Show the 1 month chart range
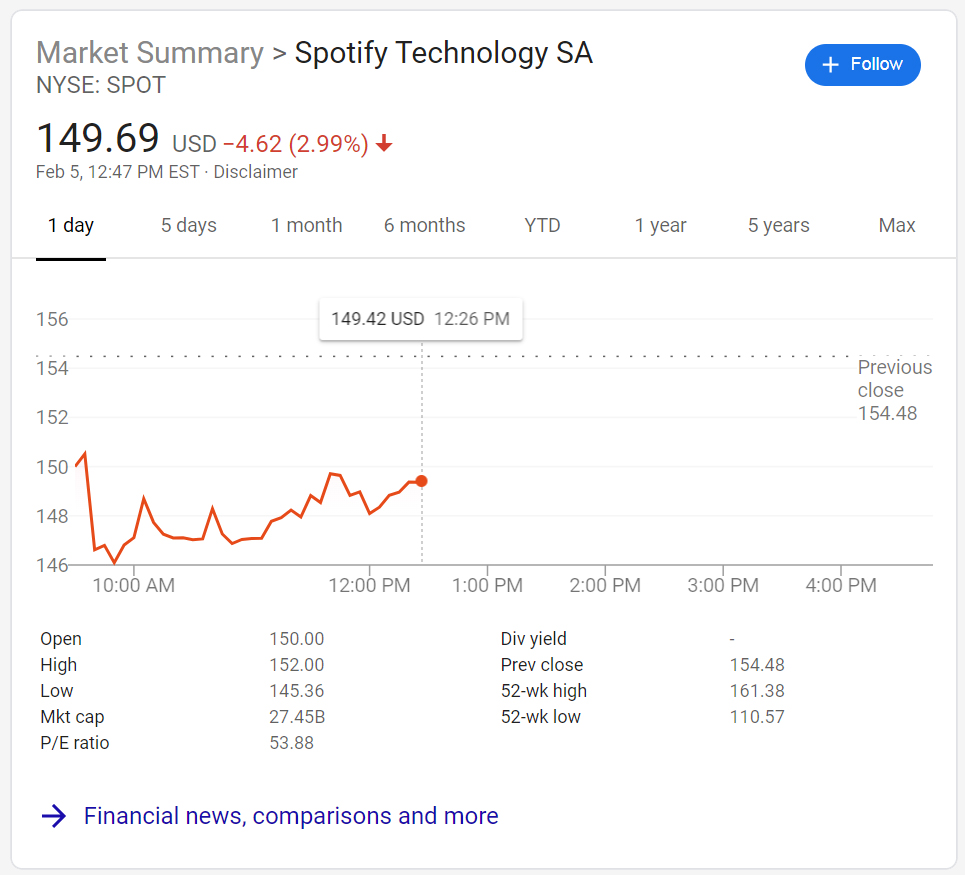 [307, 226]
